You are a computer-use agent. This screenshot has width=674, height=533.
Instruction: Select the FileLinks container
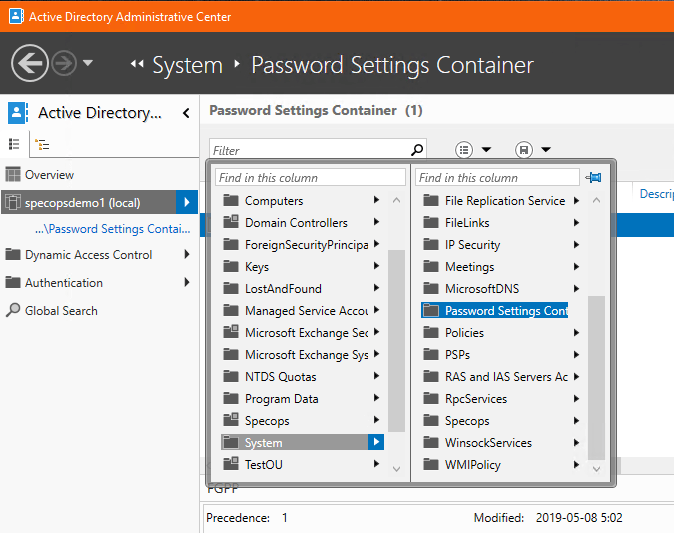click(467, 223)
